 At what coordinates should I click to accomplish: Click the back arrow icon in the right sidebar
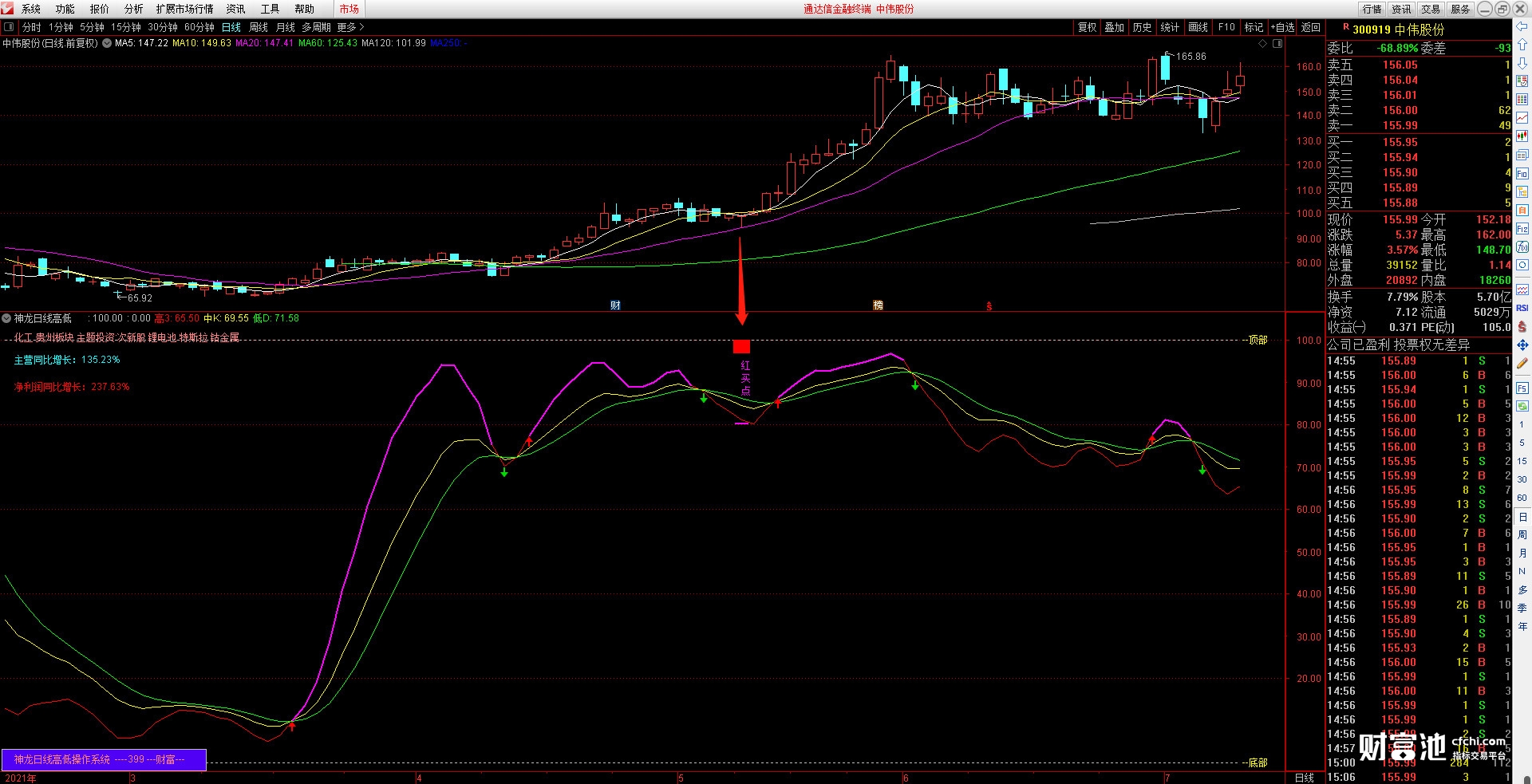tap(1522, 27)
